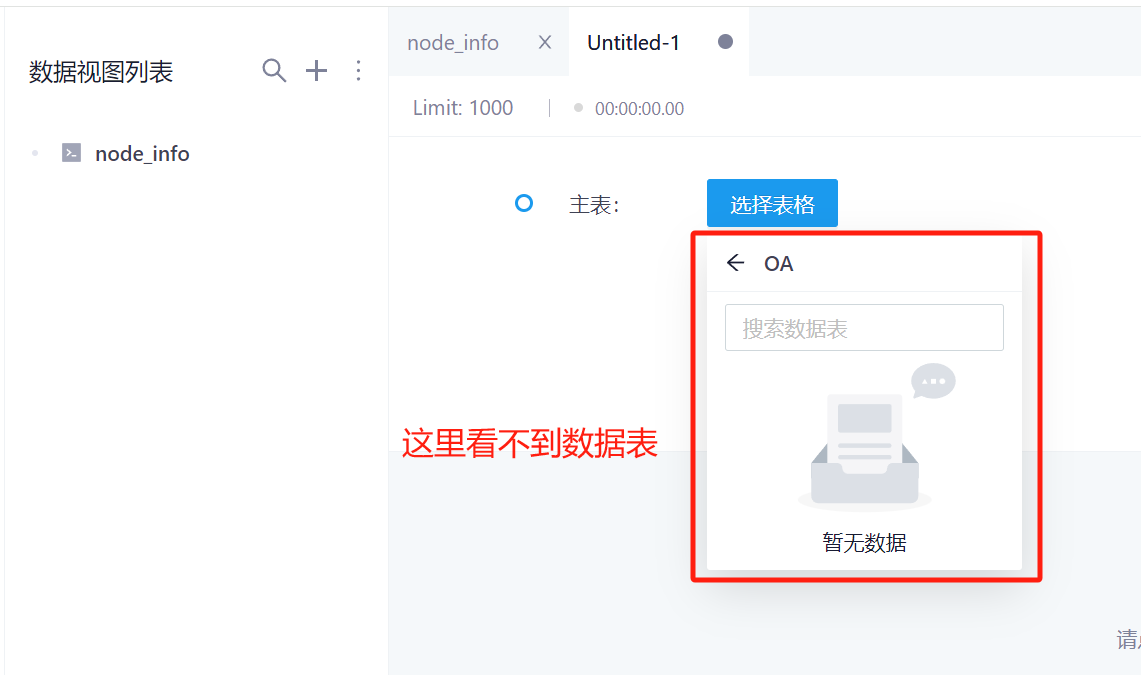The height and width of the screenshot is (675, 1141).
Task: Select node_info terminal icon in sidebar
Action: (x=71, y=153)
